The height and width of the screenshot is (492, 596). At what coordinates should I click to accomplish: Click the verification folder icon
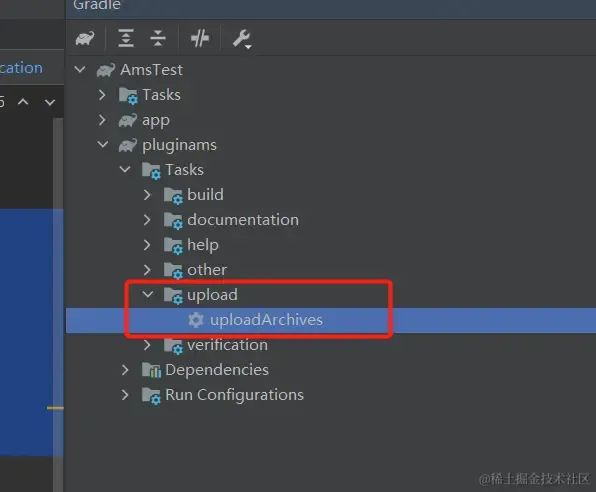tap(173, 346)
